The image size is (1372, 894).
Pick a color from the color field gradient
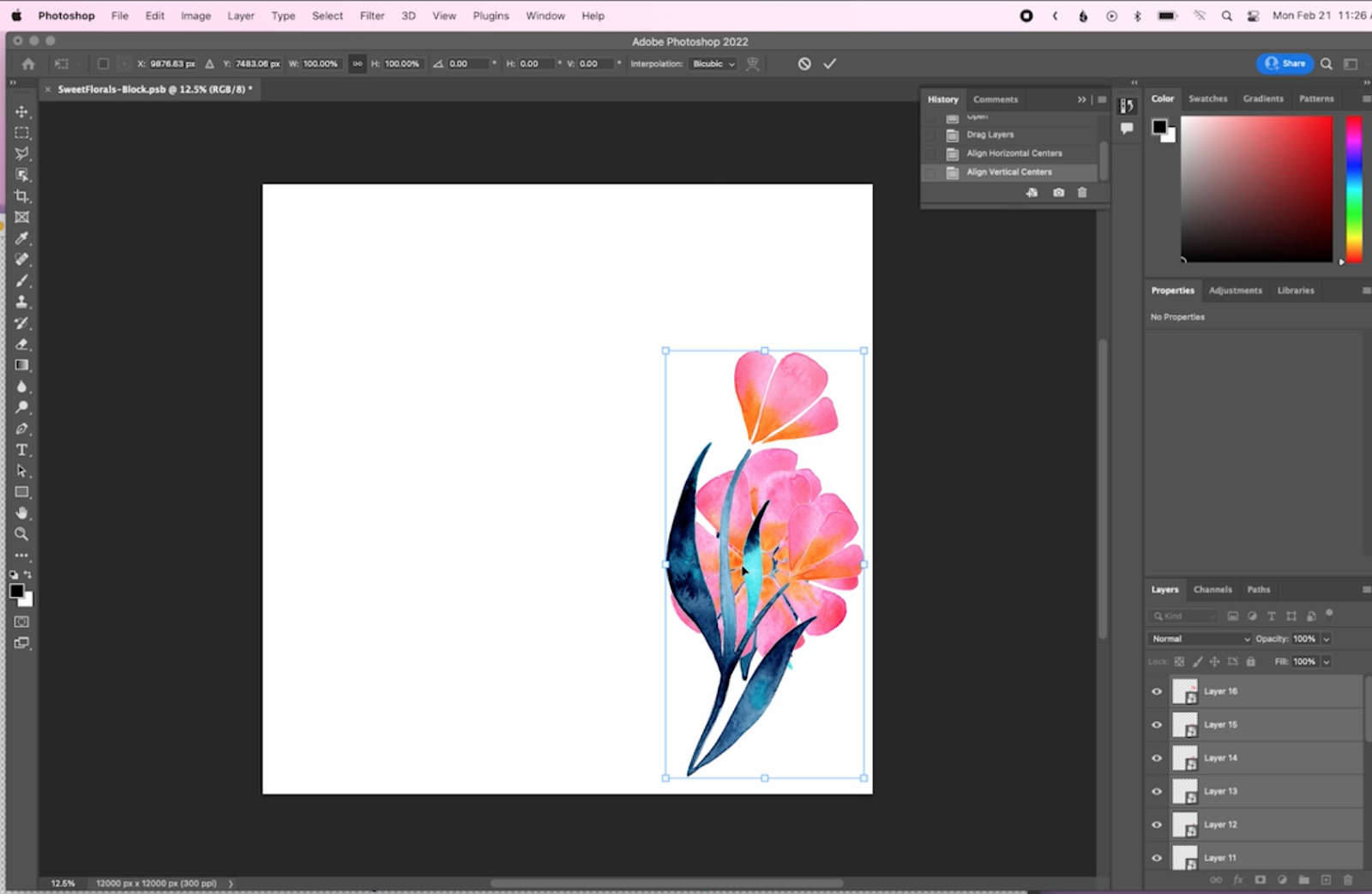1256,189
